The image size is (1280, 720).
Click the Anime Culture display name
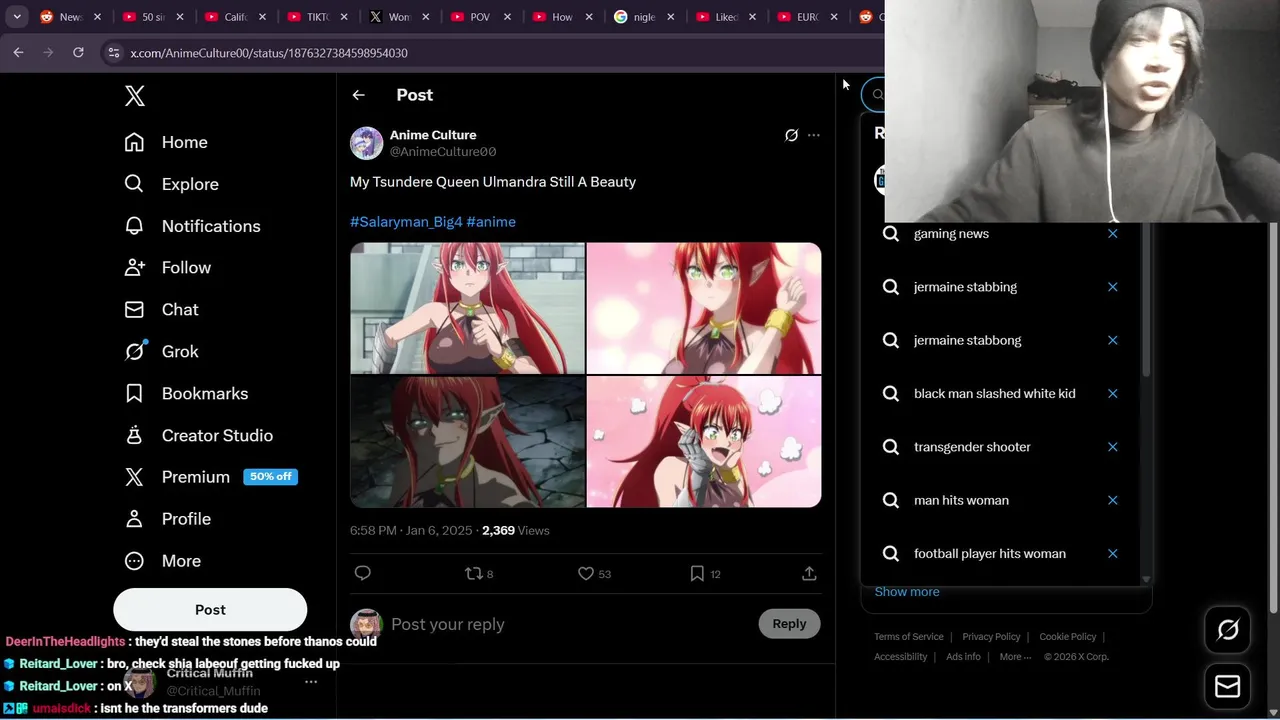[x=433, y=135]
